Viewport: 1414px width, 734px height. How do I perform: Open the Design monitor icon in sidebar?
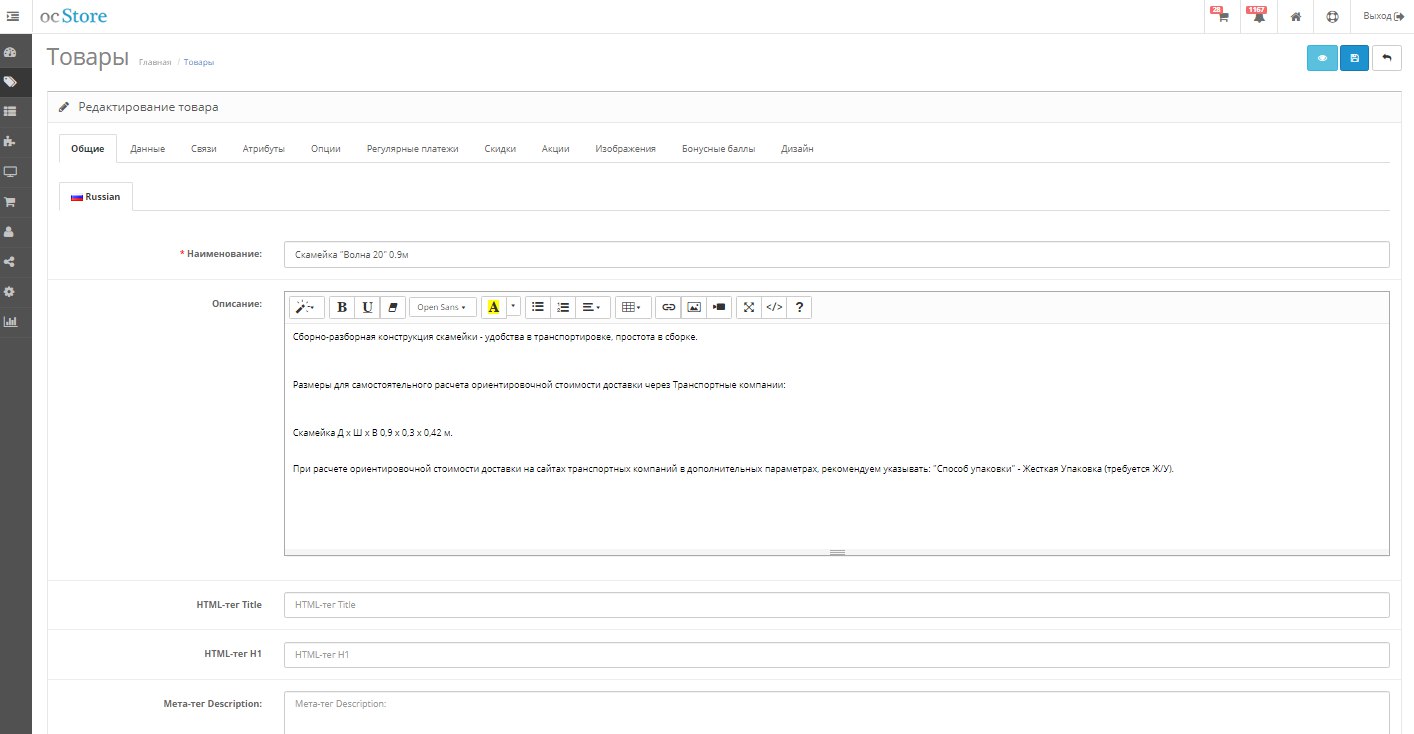pyautogui.click(x=11, y=172)
